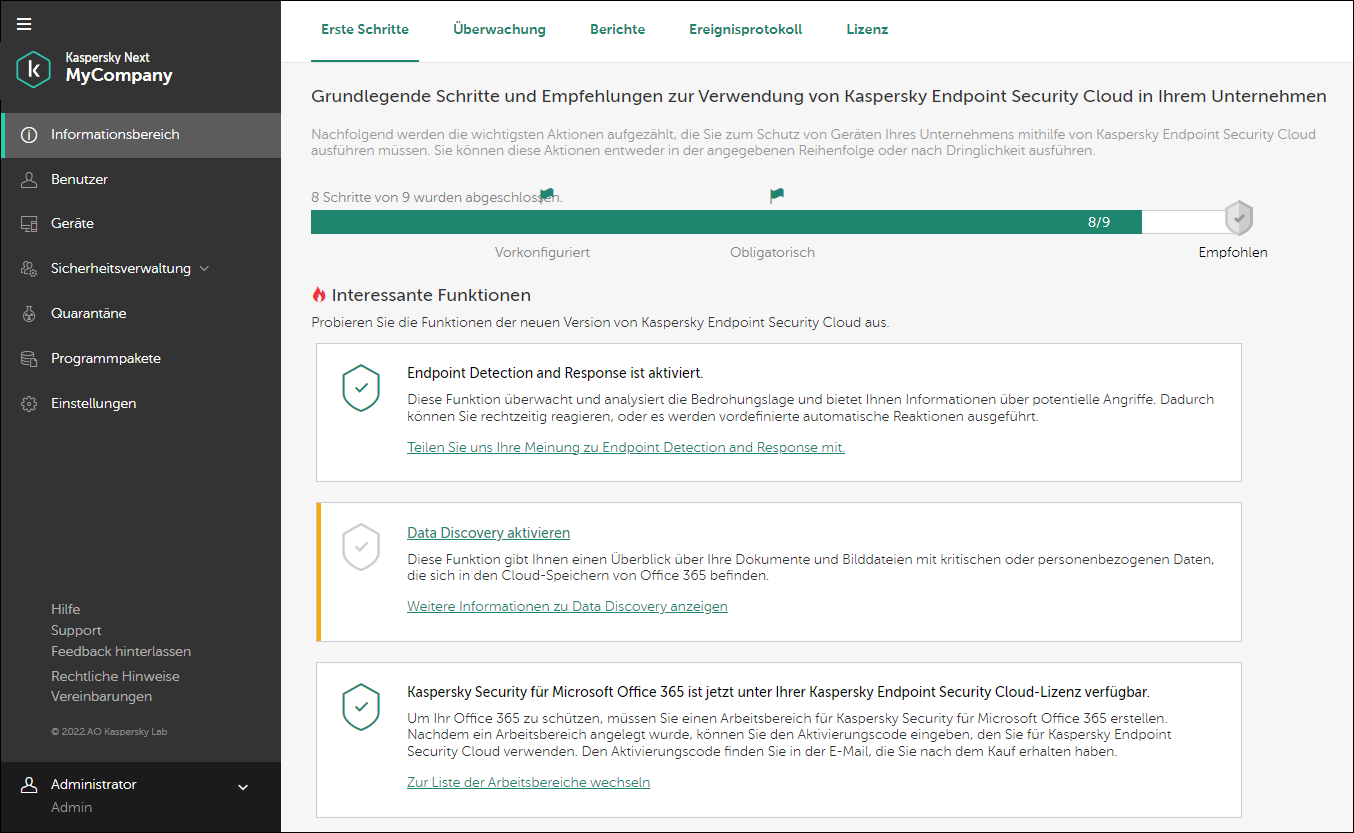Click the Hilfe link

66,609
